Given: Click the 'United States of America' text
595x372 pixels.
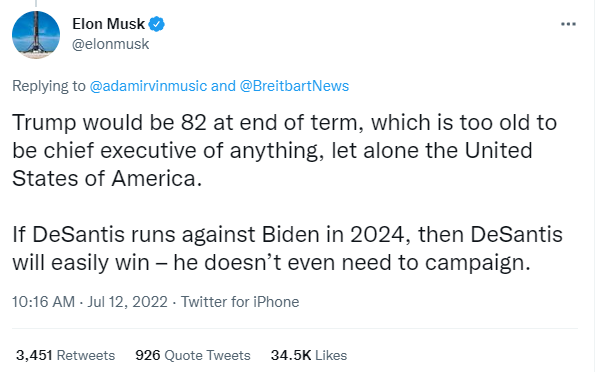Looking at the screenshot, I should point(272,164).
